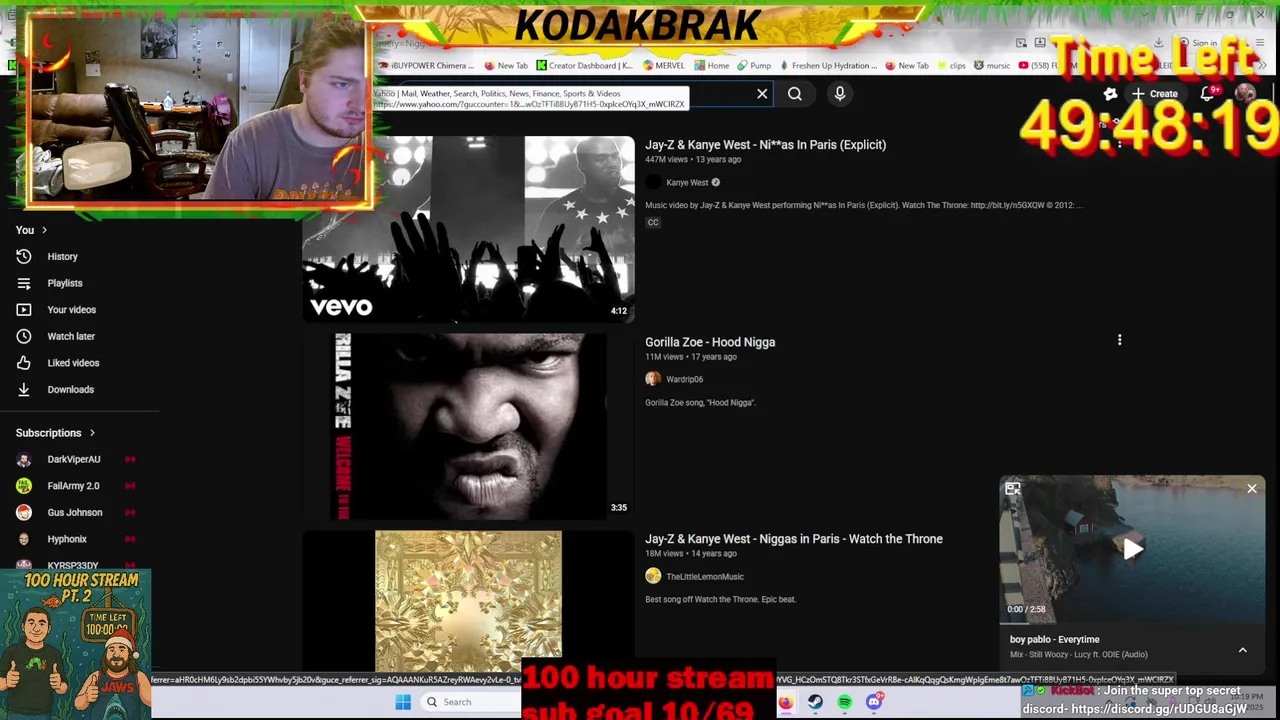Open the Home bookmark
The image size is (1280, 720).
click(712, 66)
